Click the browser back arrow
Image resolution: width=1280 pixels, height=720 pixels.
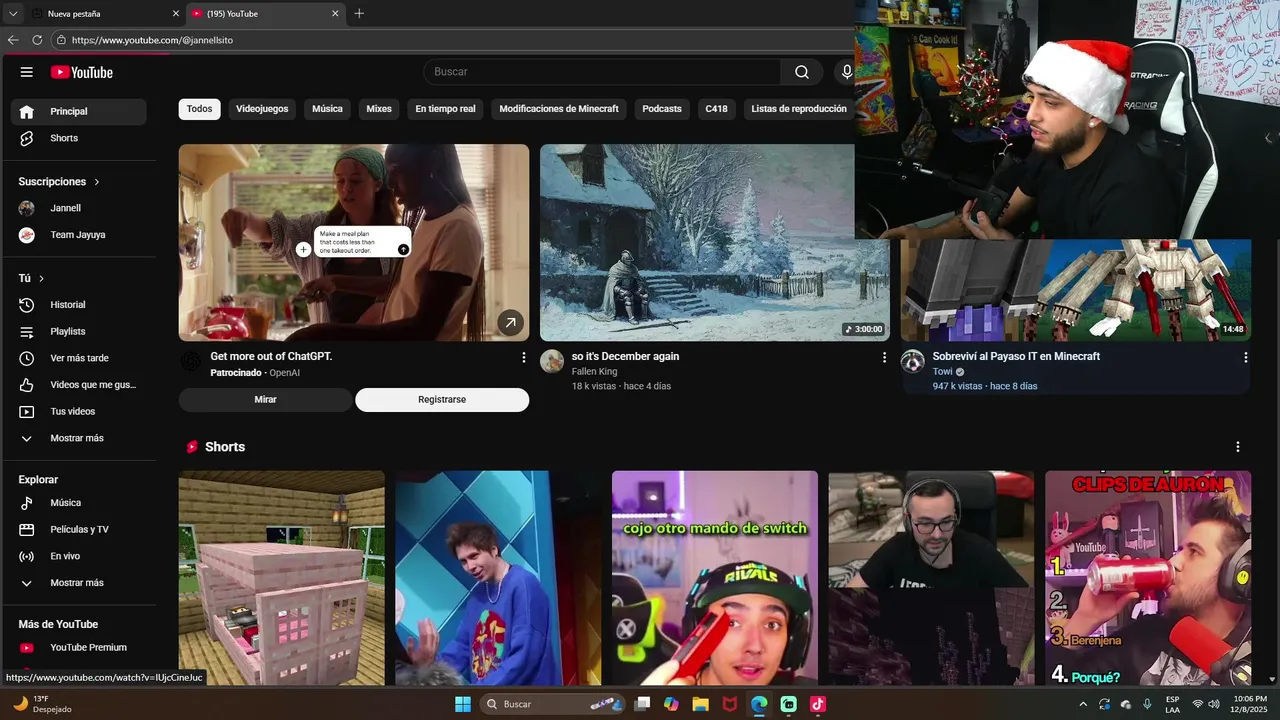(13, 40)
